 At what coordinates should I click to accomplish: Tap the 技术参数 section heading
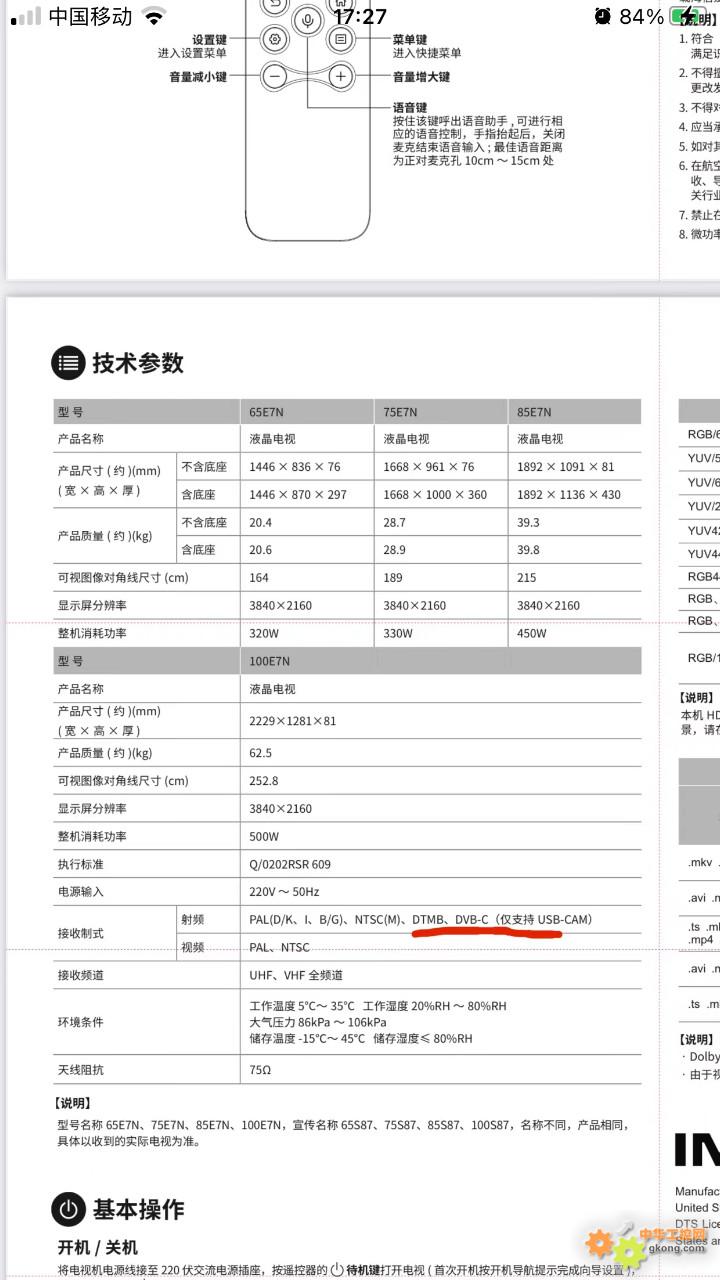[138, 363]
